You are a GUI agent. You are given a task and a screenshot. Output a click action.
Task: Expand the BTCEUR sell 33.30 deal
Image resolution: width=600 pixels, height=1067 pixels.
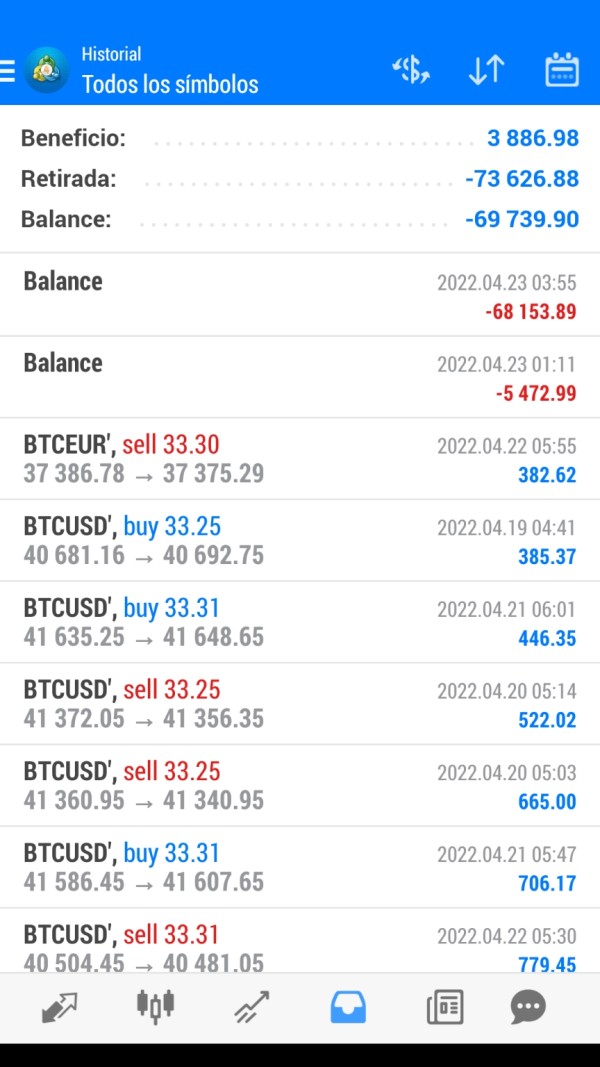300,459
